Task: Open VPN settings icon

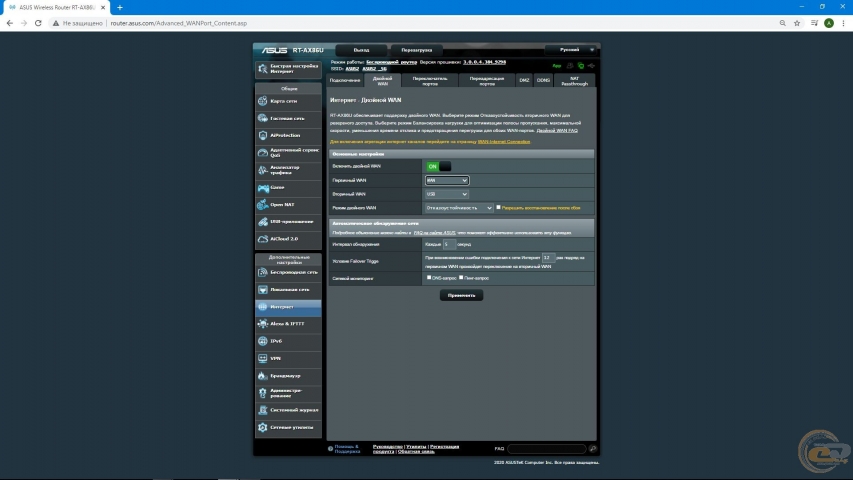Action: pos(263,358)
